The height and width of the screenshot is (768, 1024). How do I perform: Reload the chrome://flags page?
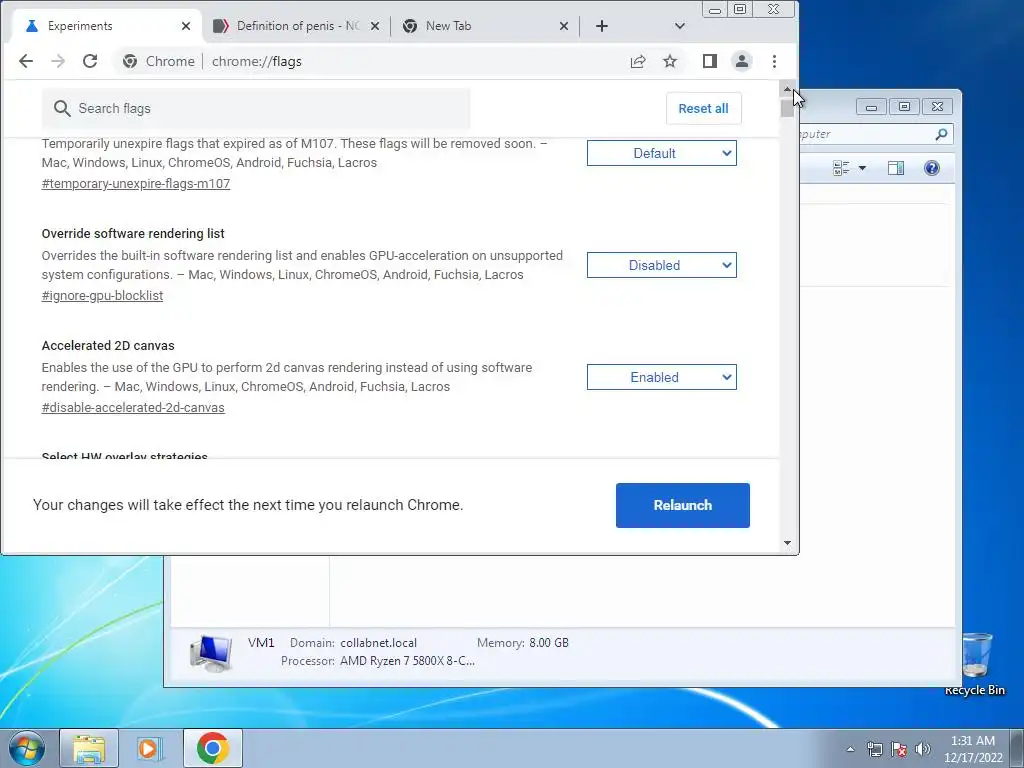(x=90, y=61)
